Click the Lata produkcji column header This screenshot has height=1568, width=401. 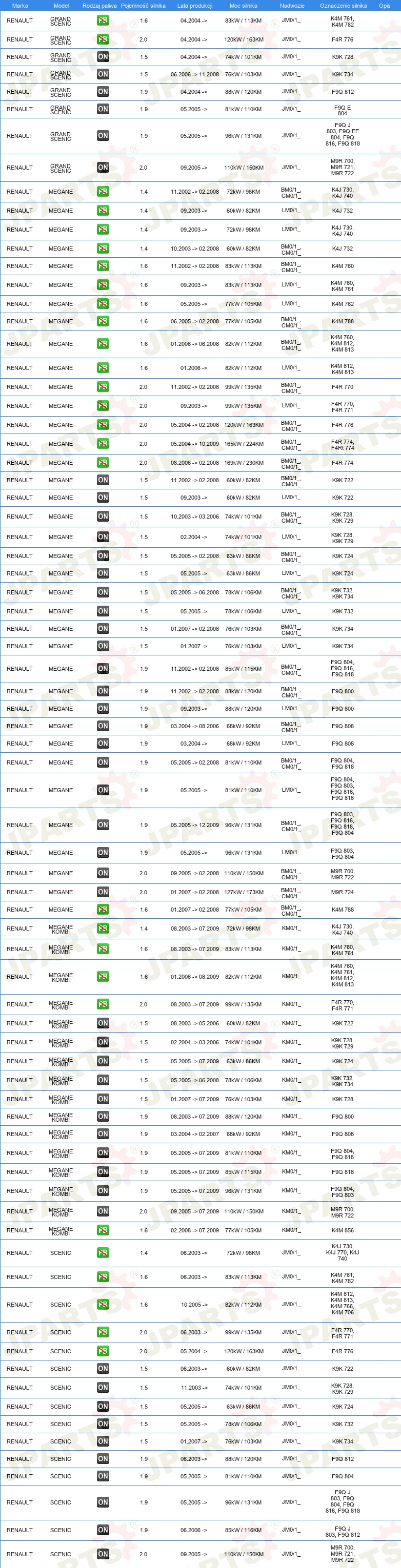(195, 6)
